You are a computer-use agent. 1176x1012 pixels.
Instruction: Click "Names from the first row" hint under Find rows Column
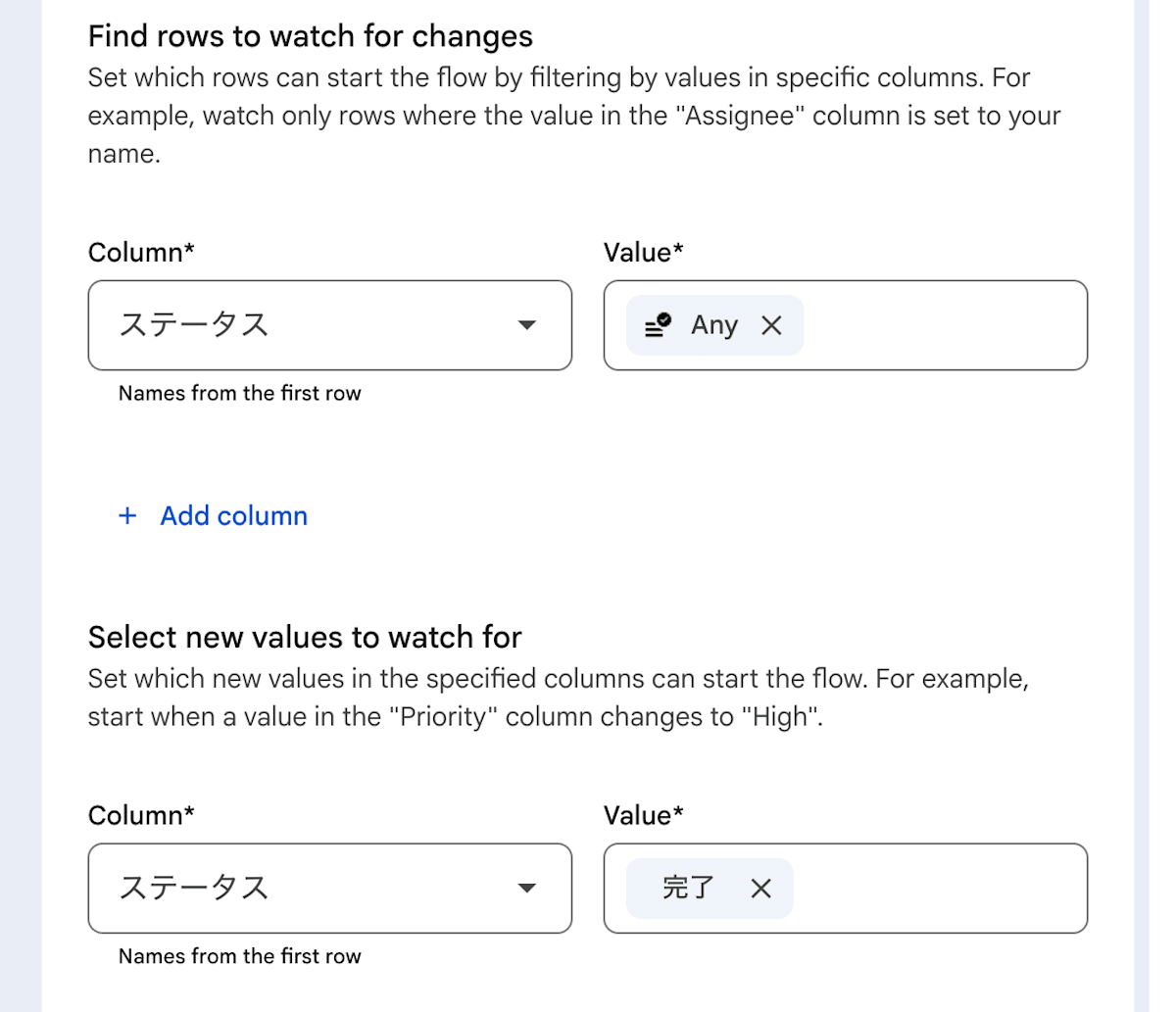tap(239, 393)
